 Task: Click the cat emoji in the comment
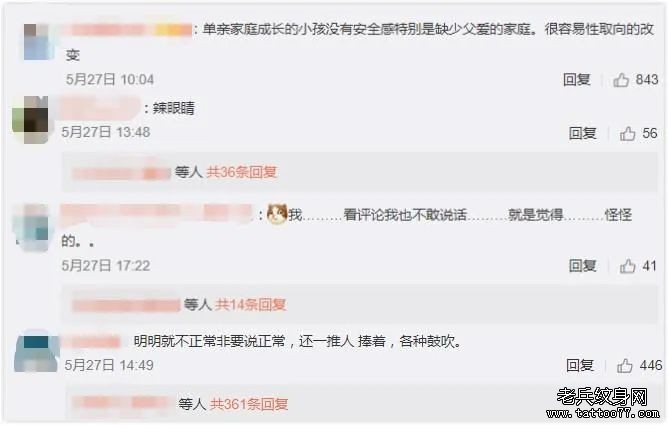277,214
